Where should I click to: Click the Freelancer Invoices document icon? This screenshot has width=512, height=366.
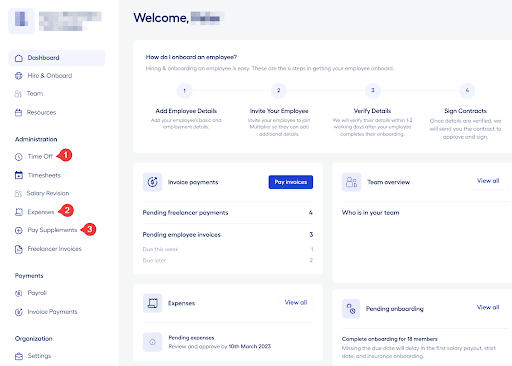(x=19, y=249)
